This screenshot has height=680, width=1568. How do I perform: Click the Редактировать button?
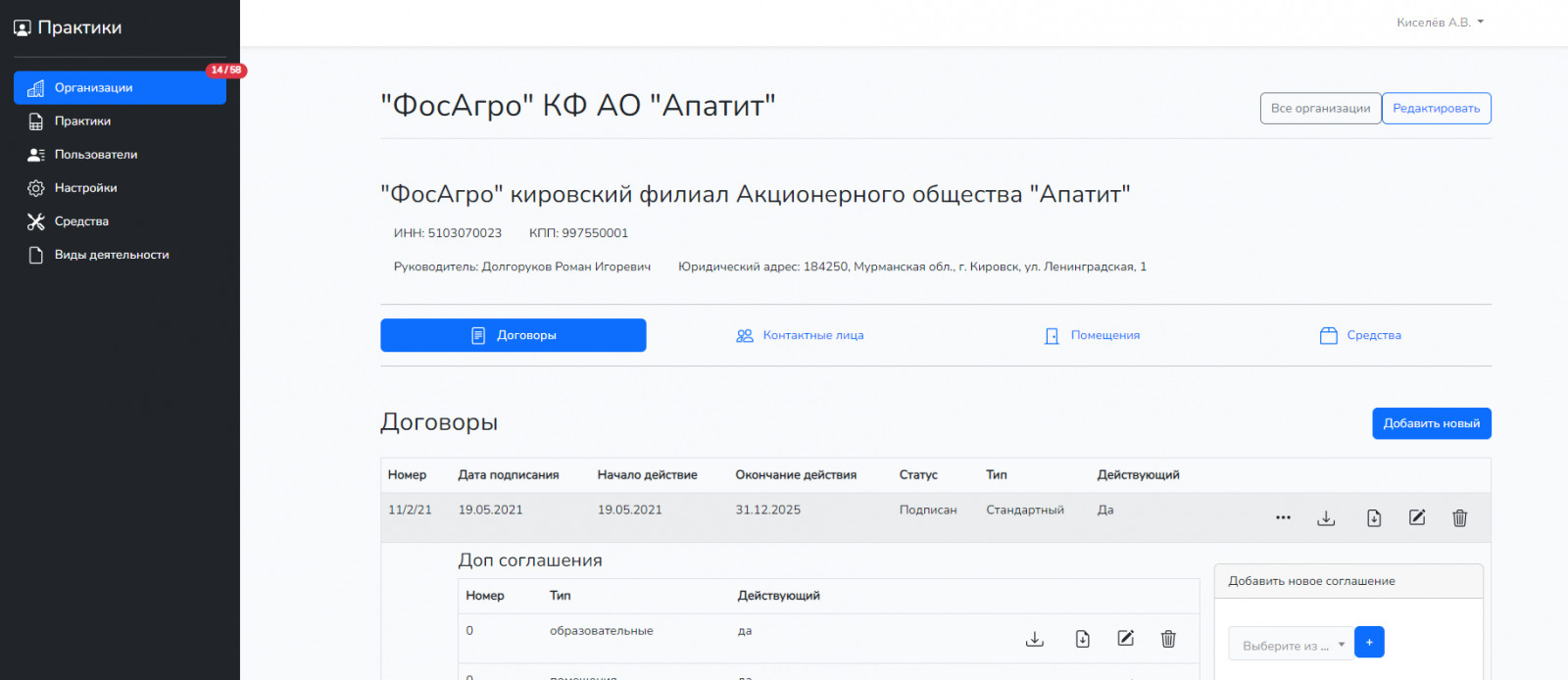click(1437, 109)
